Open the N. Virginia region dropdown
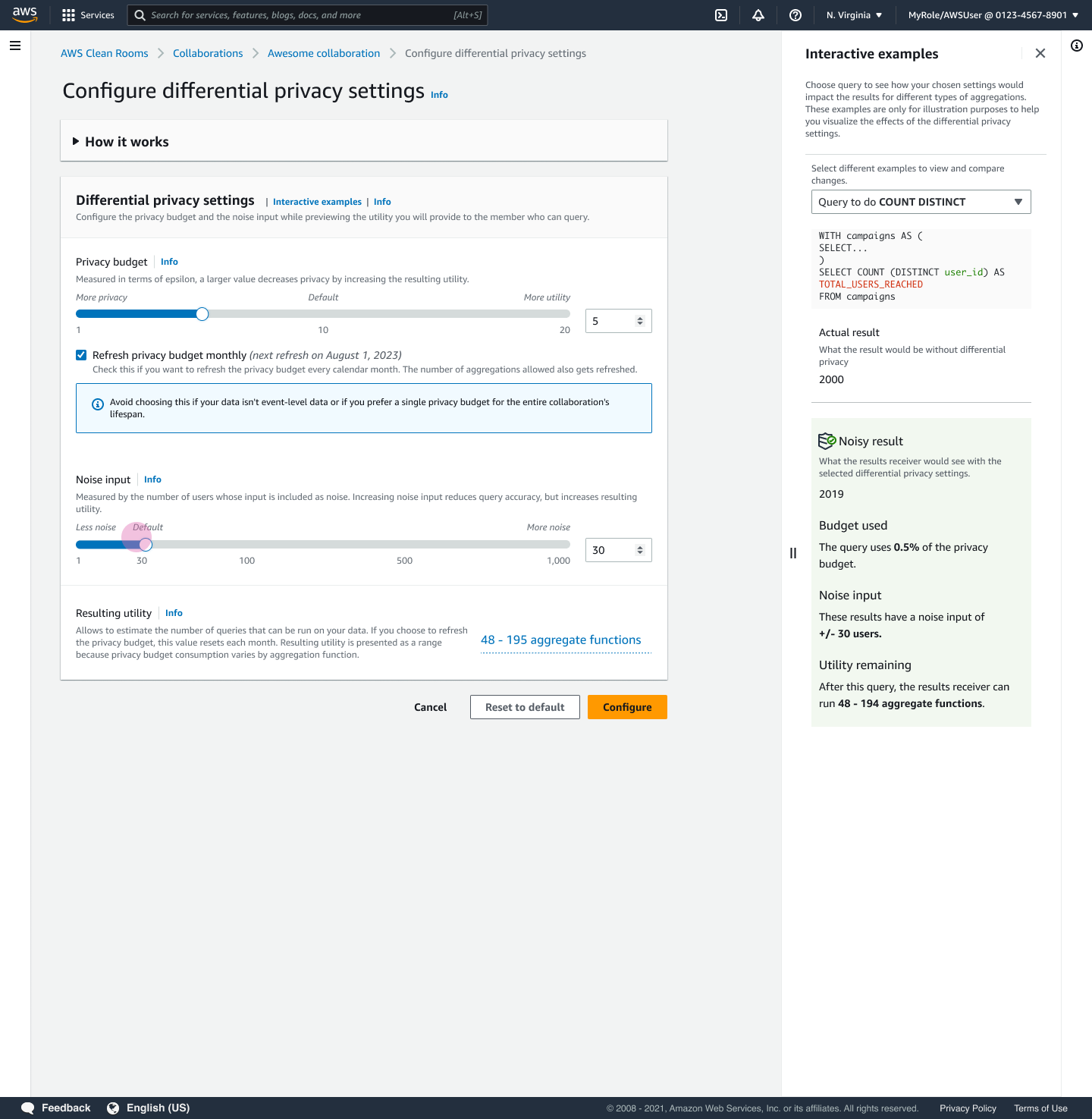 point(855,15)
